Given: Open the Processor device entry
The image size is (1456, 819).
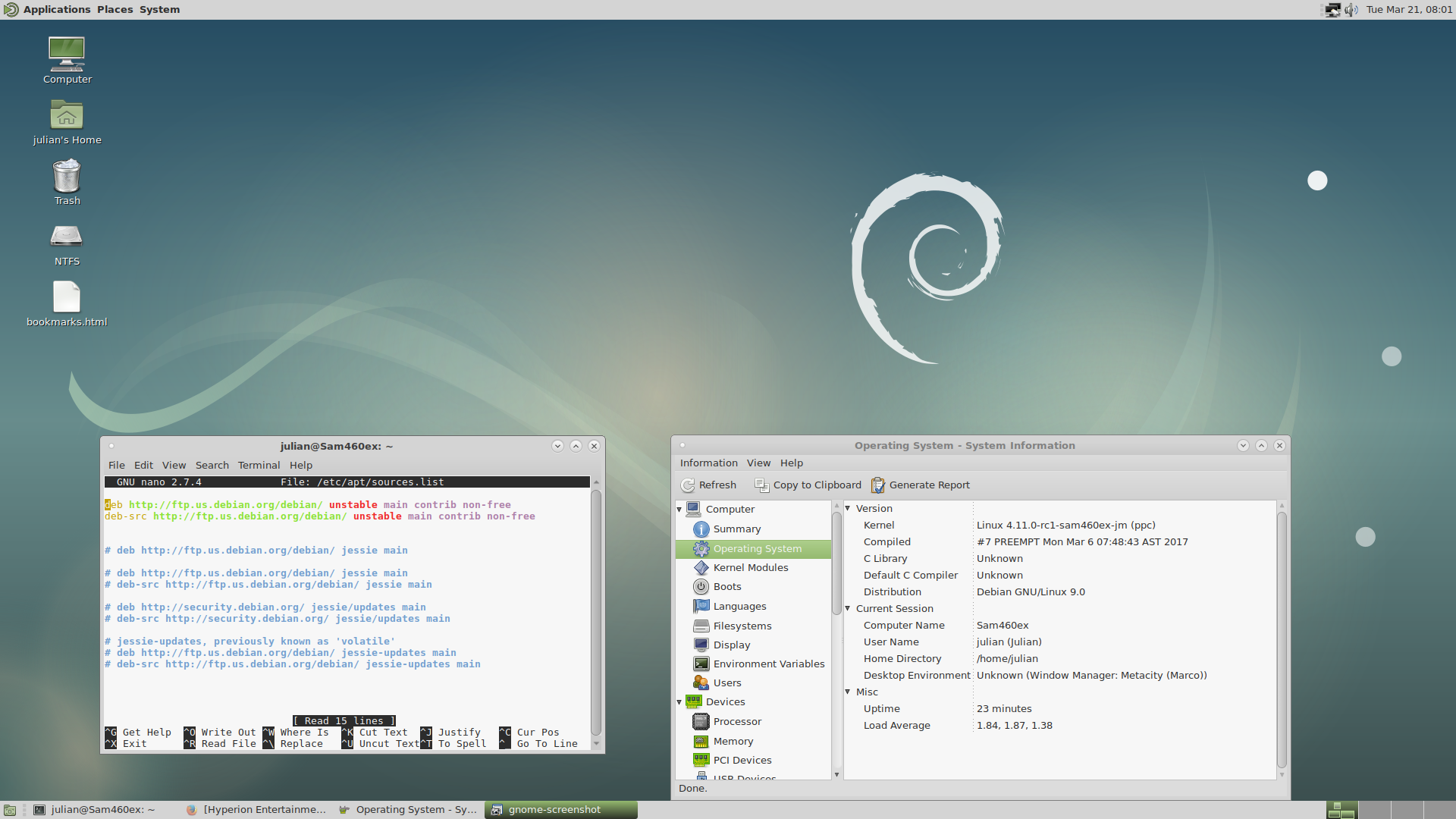Looking at the screenshot, I should pyautogui.click(x=736, y=722).
